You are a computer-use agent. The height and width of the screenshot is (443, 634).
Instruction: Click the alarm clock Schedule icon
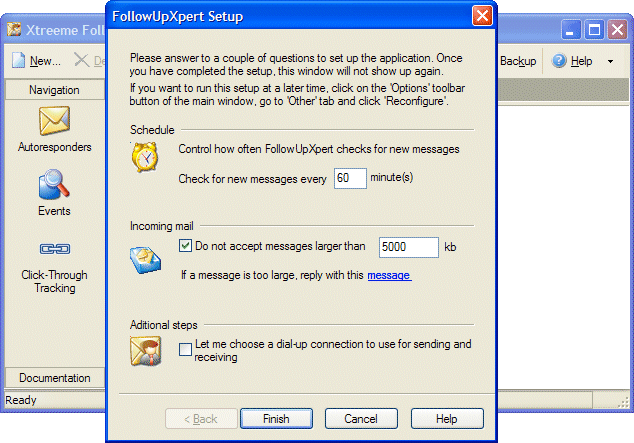(145, 157)
